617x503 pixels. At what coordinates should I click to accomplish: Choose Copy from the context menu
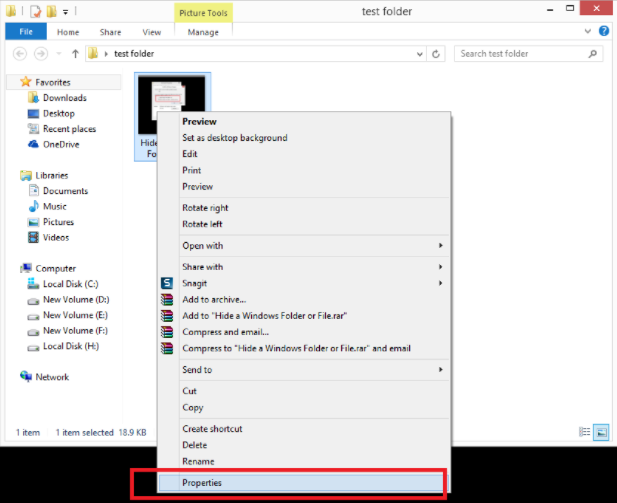point(193,407)
